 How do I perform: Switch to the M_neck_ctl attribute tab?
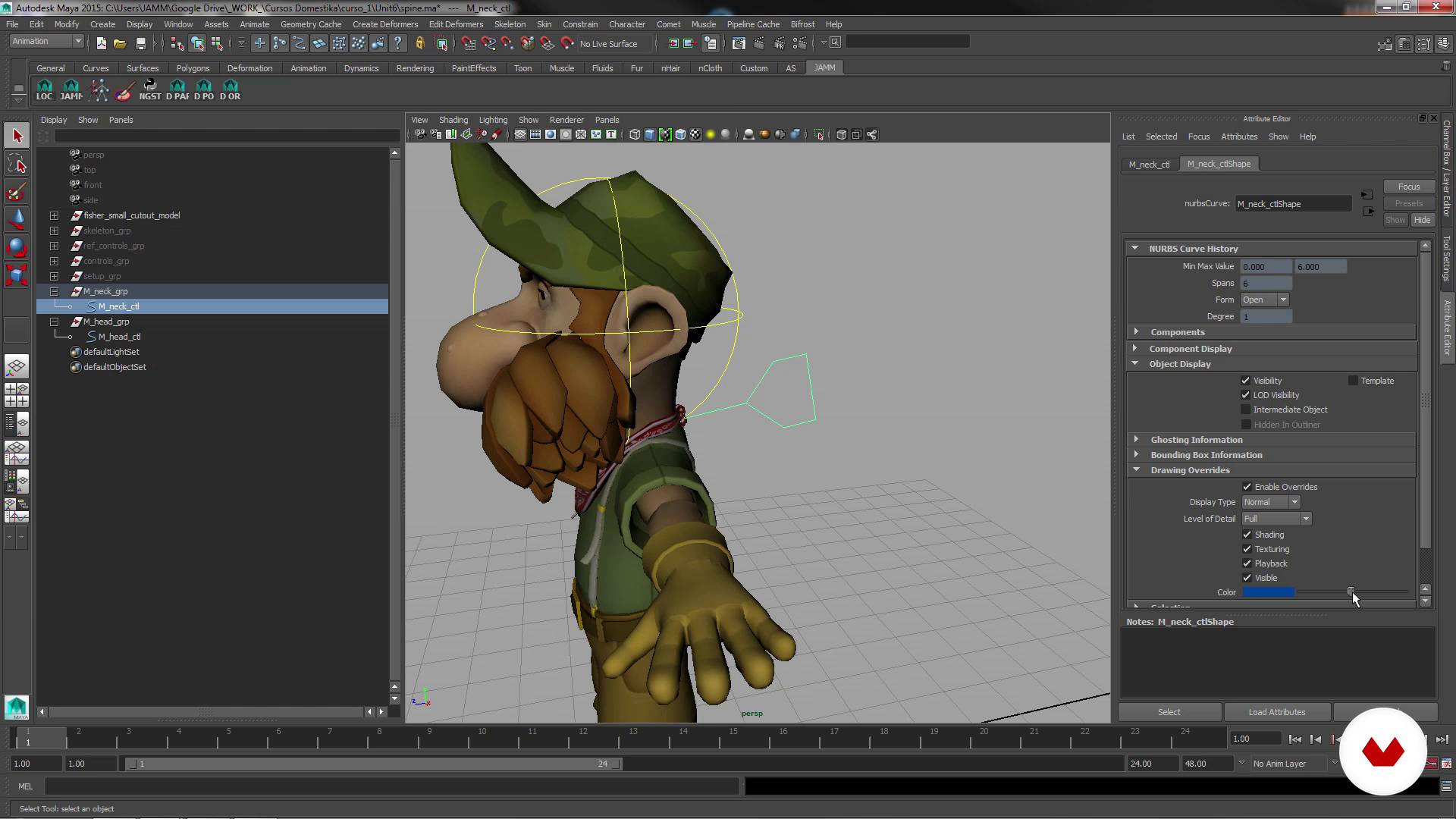(x=1149, y=164)
